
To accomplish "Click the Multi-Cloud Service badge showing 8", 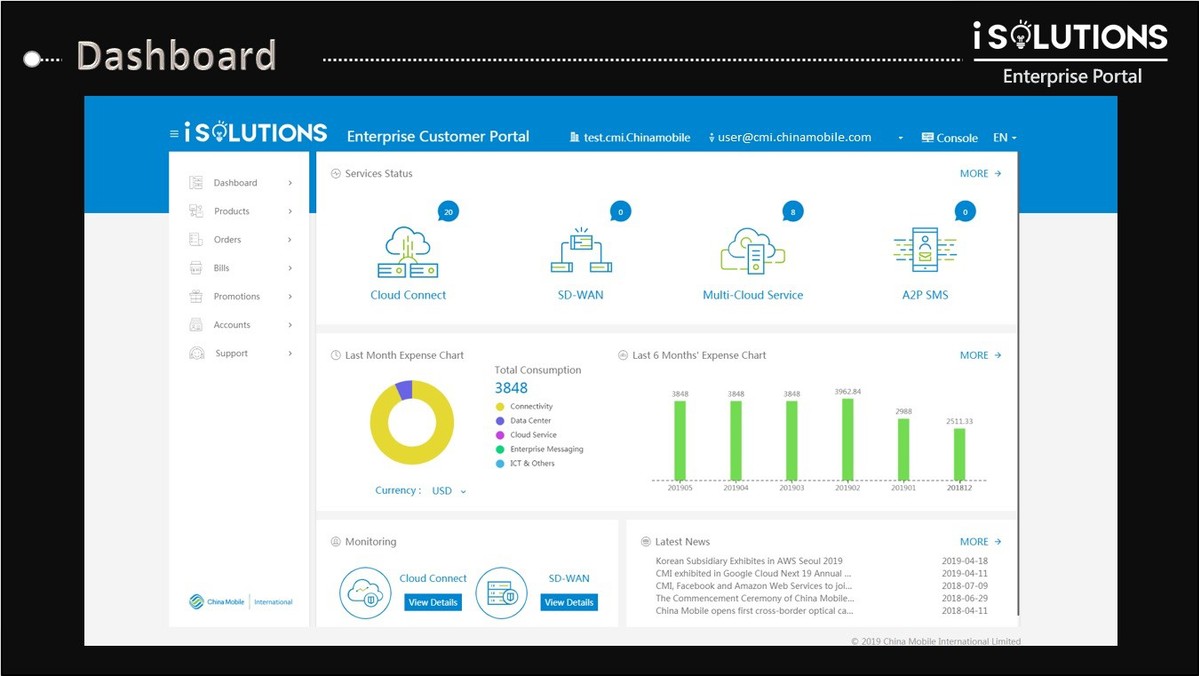I will pyautogui.click(x=793, y=212).
